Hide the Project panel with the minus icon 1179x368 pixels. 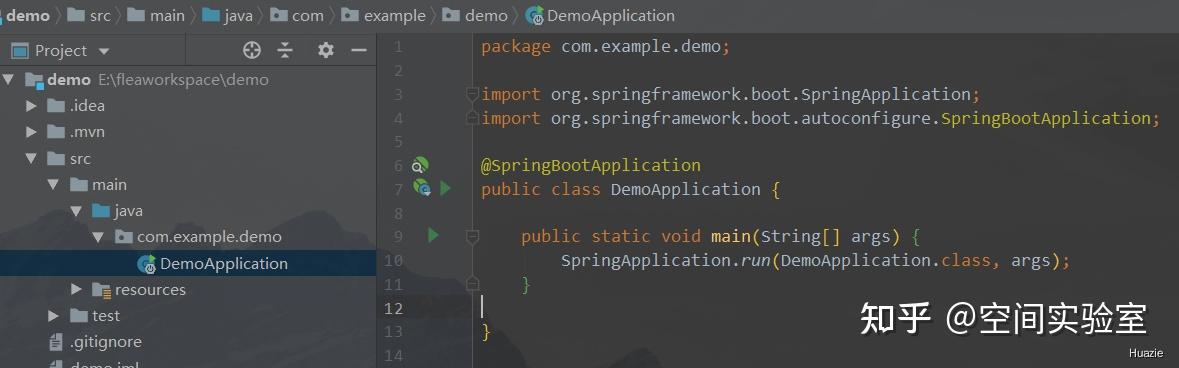359,50
